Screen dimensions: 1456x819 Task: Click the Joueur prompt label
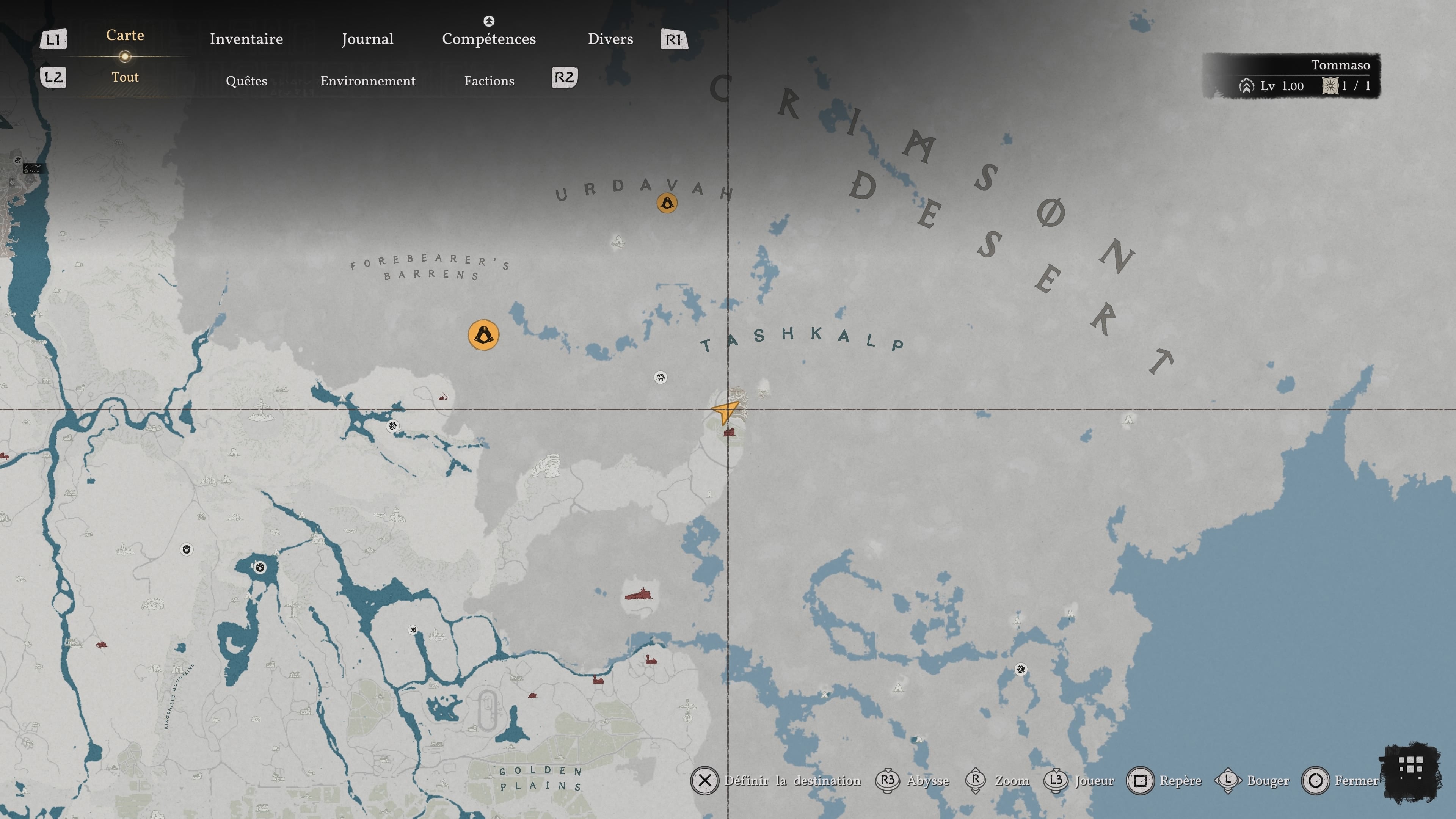1094,781
